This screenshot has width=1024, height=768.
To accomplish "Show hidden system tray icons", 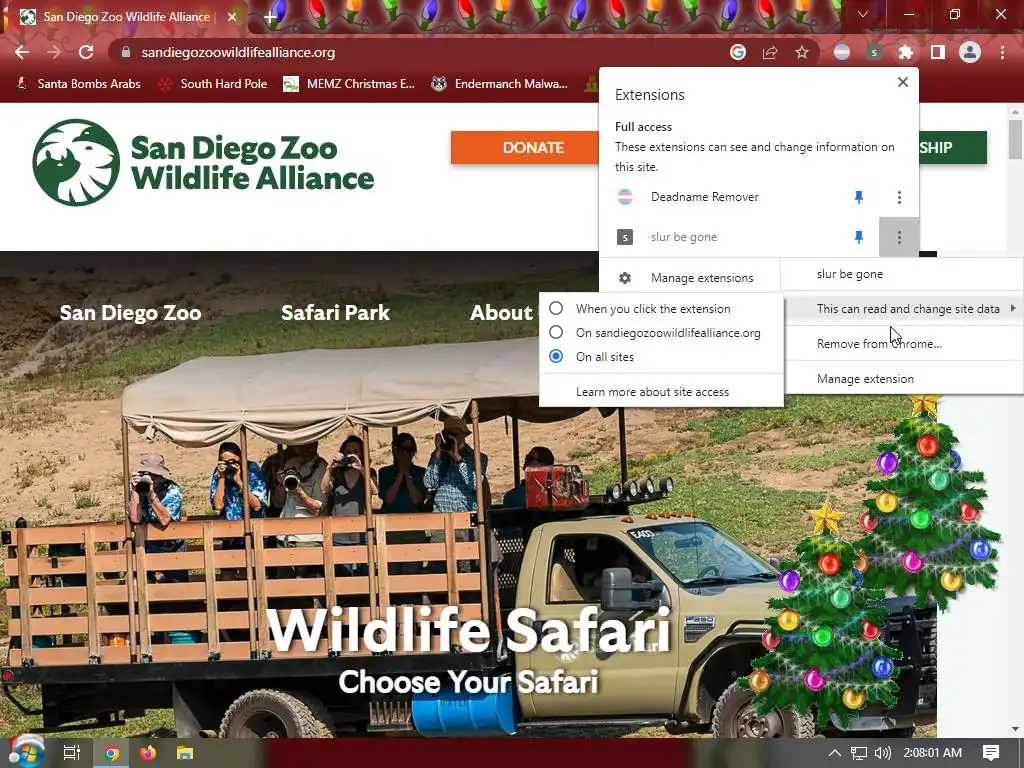I will [835, 753].
